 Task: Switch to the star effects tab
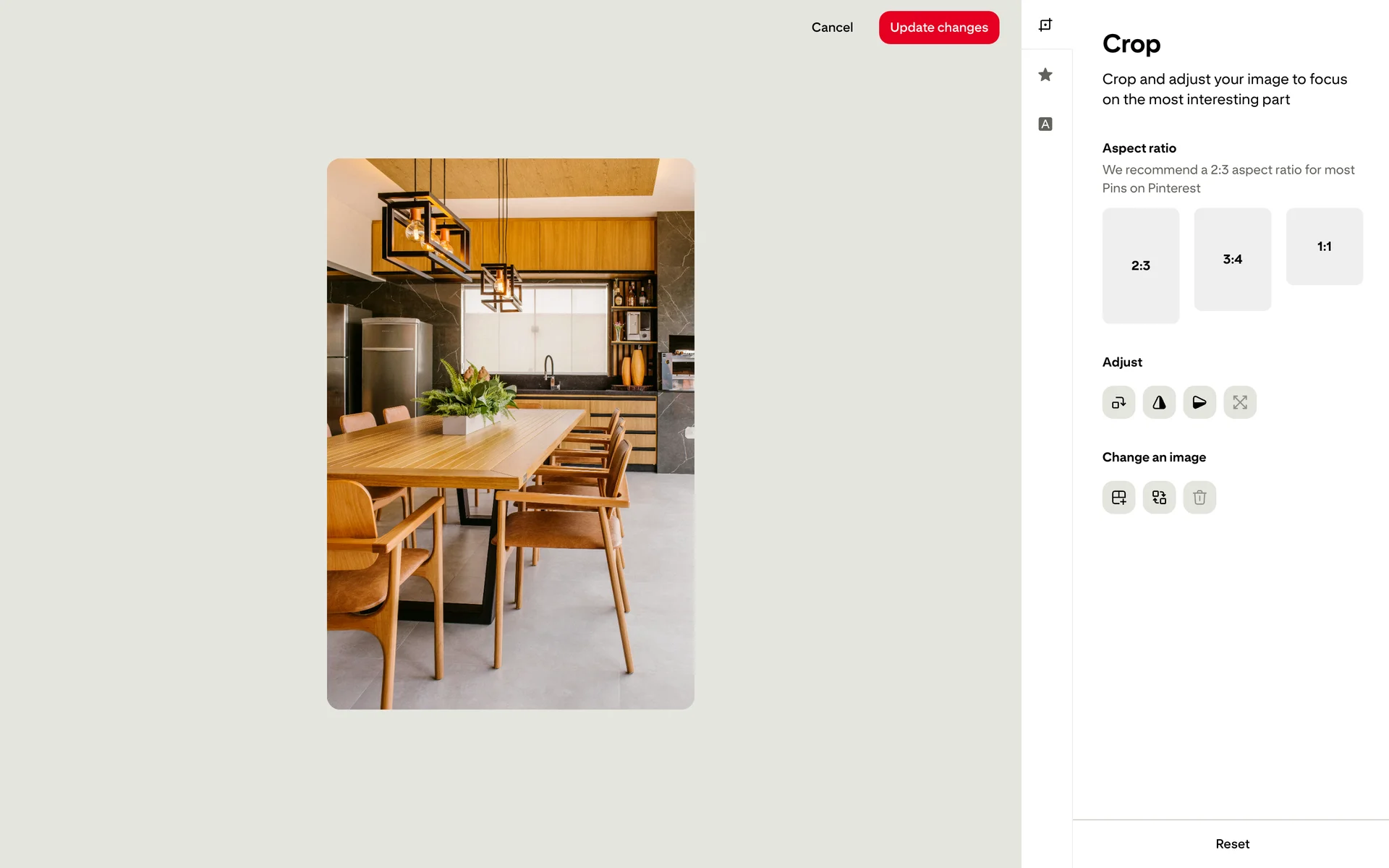[x=1045, y=75]
